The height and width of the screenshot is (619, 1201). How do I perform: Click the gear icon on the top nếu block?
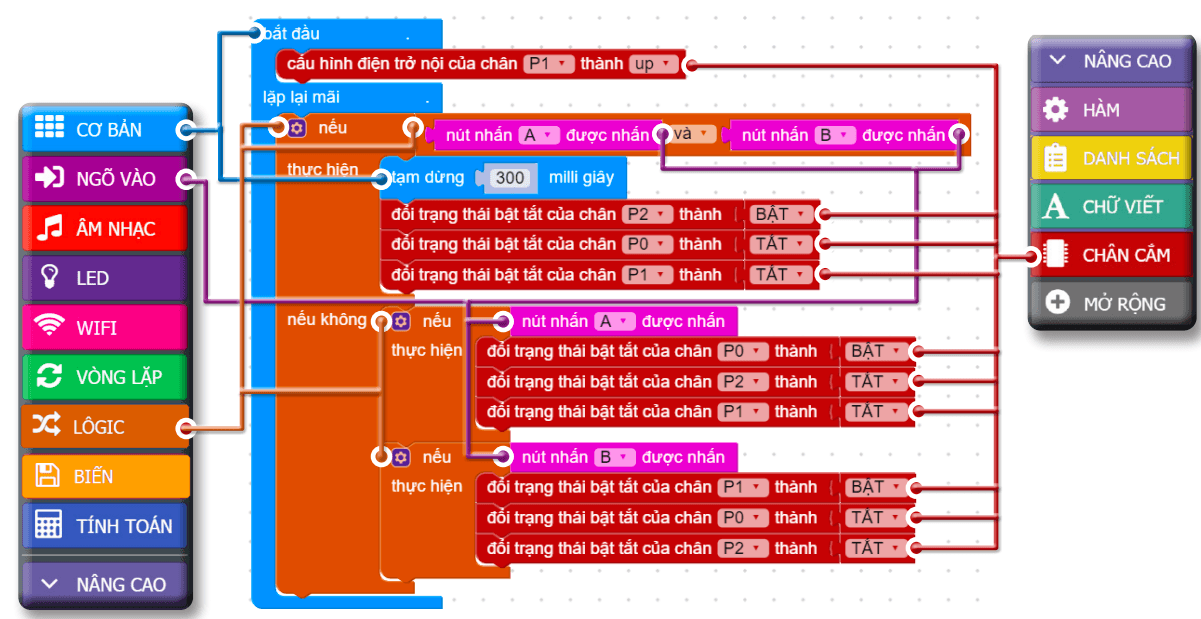[x=297, y=128]
